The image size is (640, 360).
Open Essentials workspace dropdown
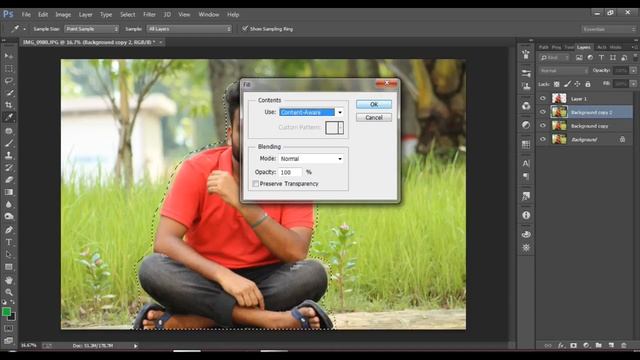pyautogui.click(x=609, y=29)
